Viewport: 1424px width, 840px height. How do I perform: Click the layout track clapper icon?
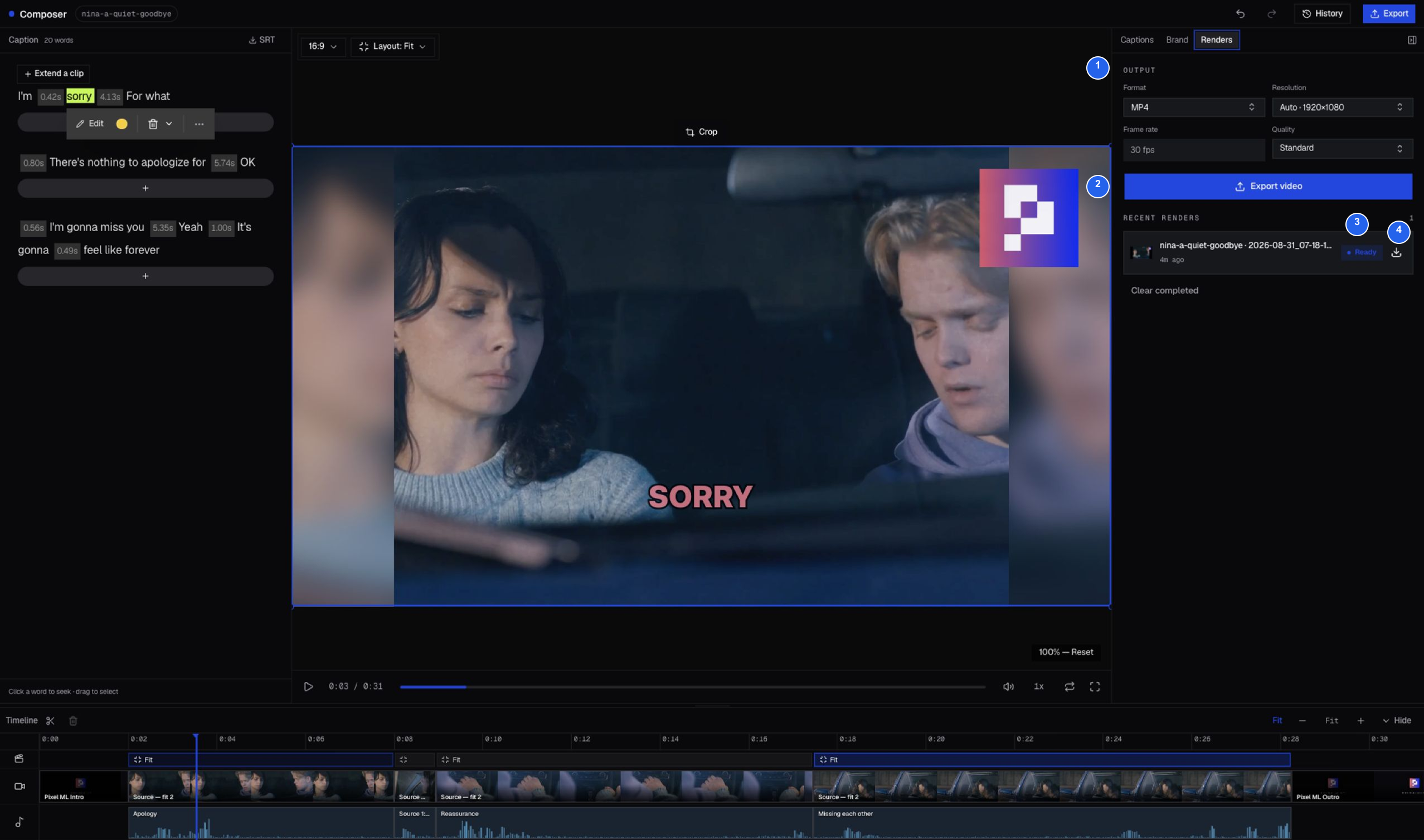(x=20, y=759)
